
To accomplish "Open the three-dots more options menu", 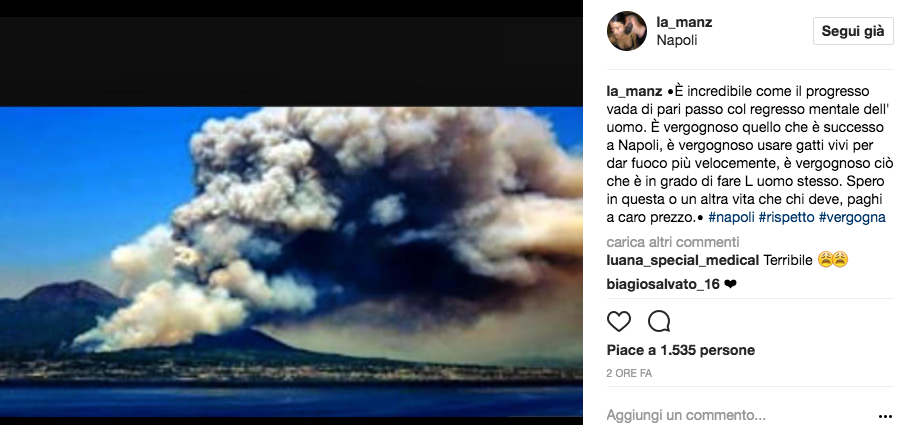I will [x=885, y=416].
